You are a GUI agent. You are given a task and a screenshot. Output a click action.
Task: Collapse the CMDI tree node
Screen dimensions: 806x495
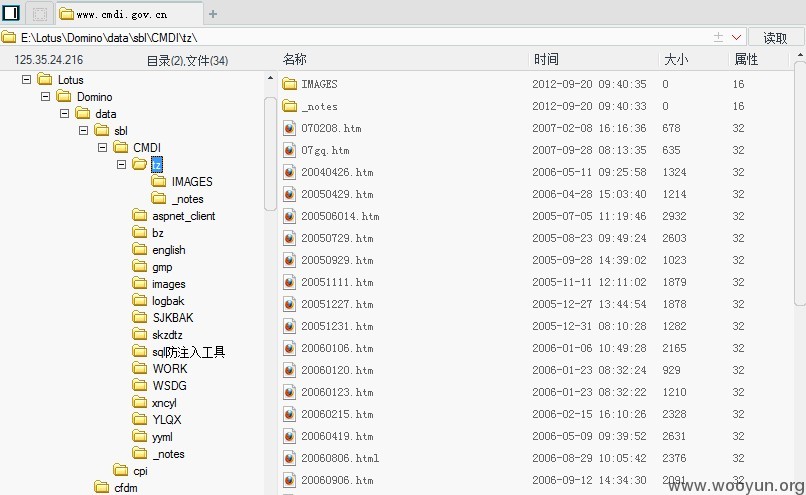(102, 148)
